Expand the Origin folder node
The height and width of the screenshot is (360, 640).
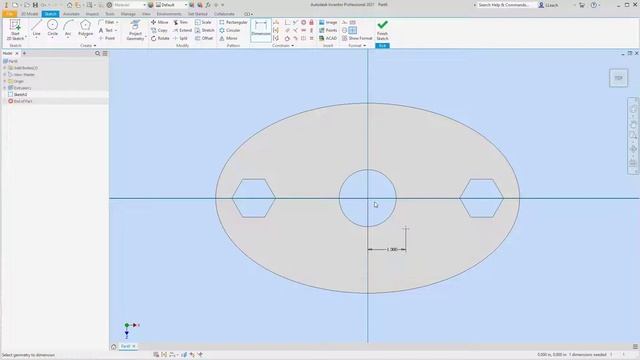[4, 81]
